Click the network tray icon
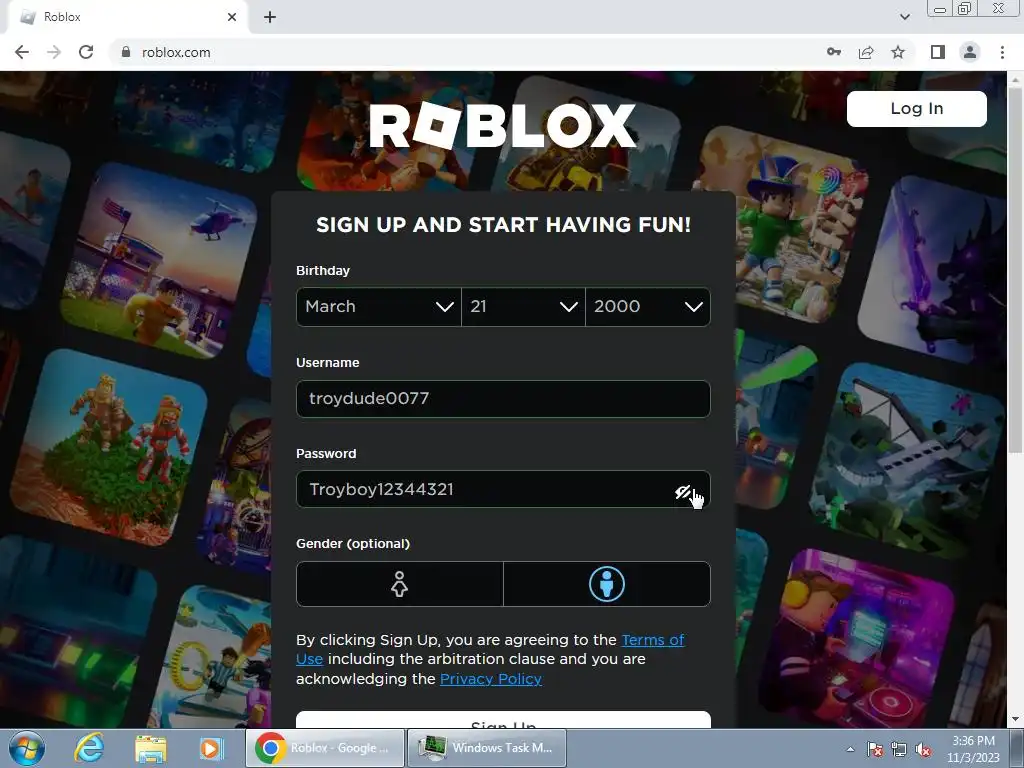This screenshot has height=768, width=1024. click(x=899, y=749)
